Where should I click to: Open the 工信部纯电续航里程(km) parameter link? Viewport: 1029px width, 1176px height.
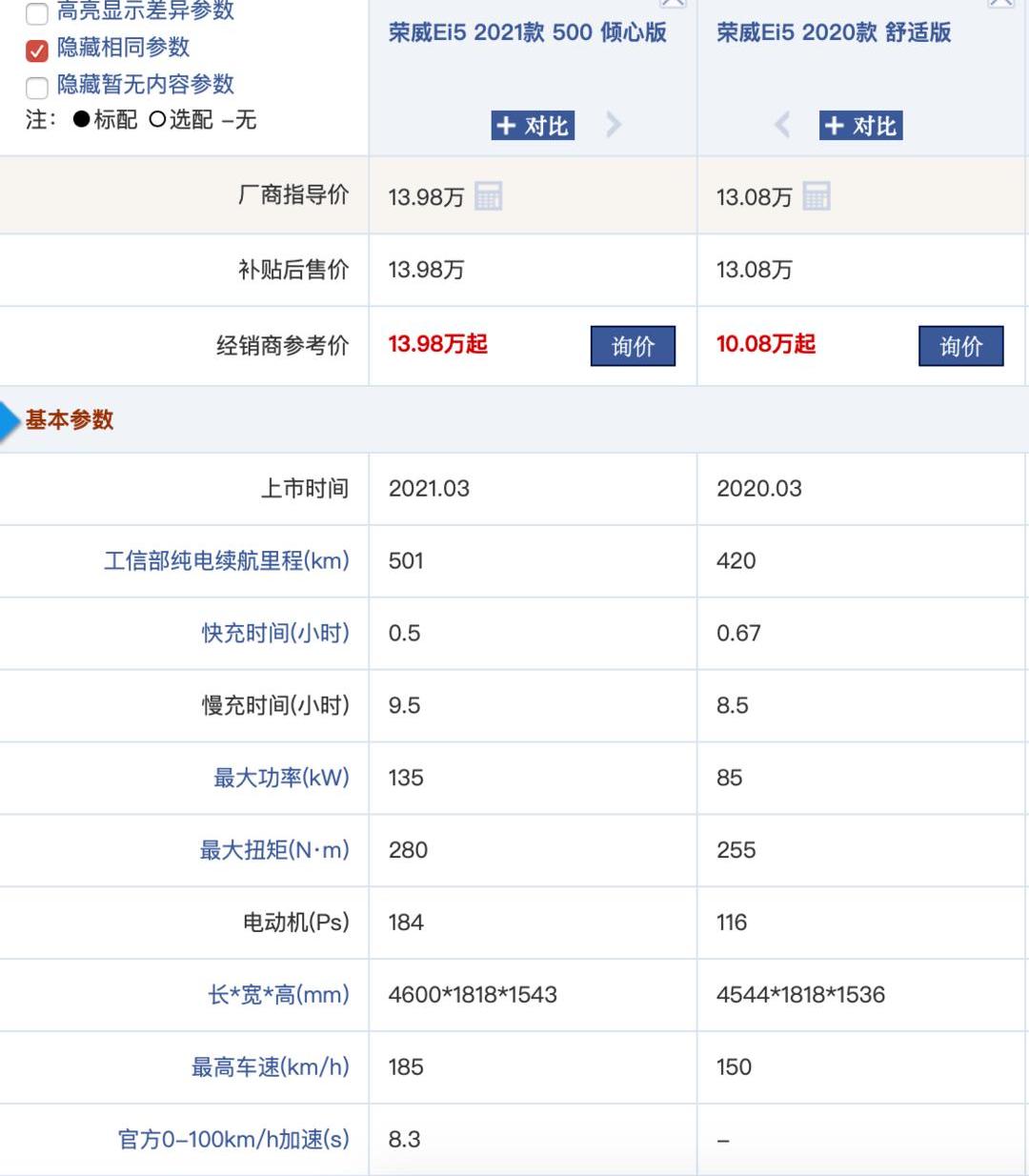coord(227,560)
